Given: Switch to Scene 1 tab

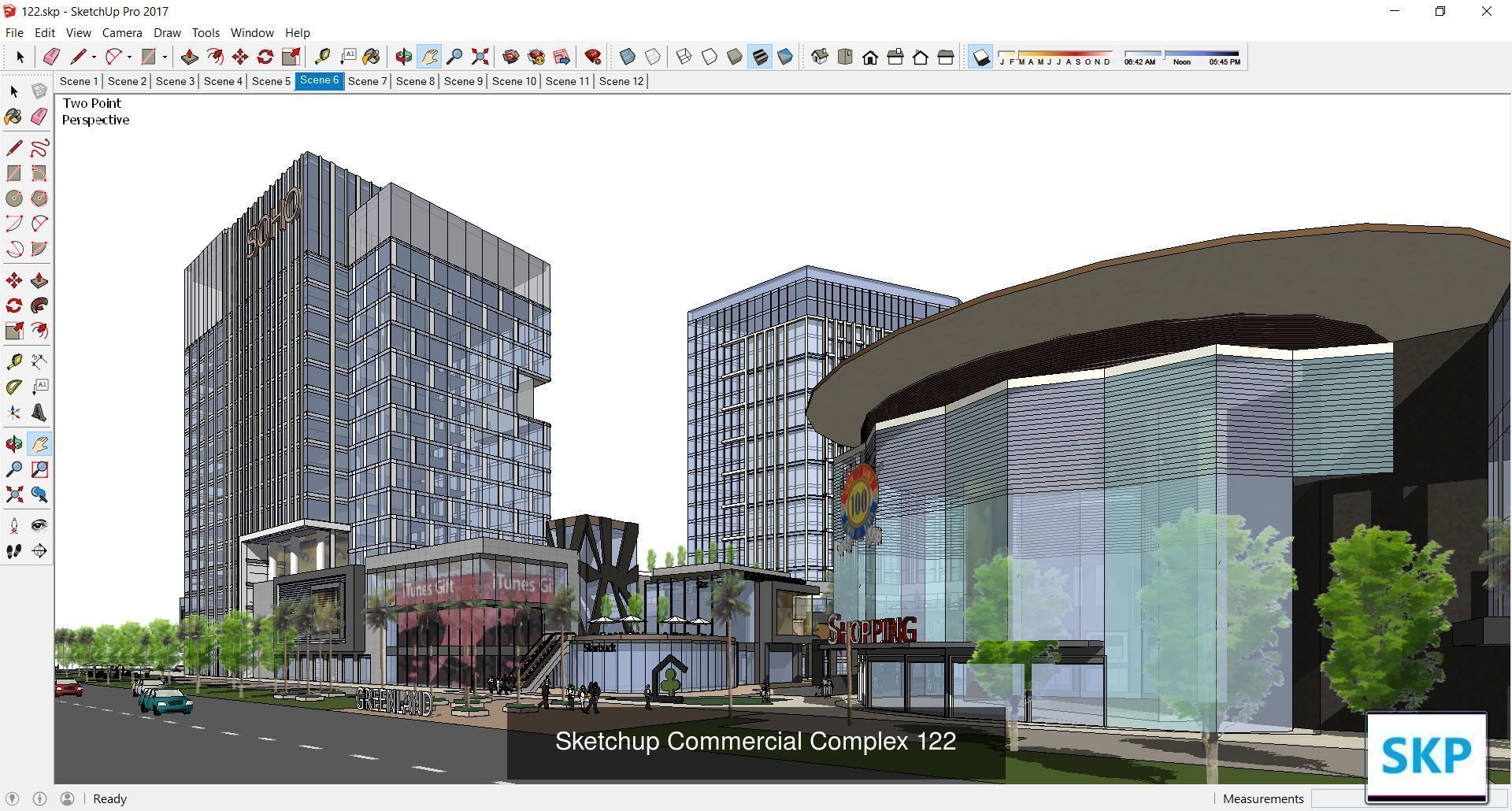Looking at the screenshot, I should (x=79, y=81).
